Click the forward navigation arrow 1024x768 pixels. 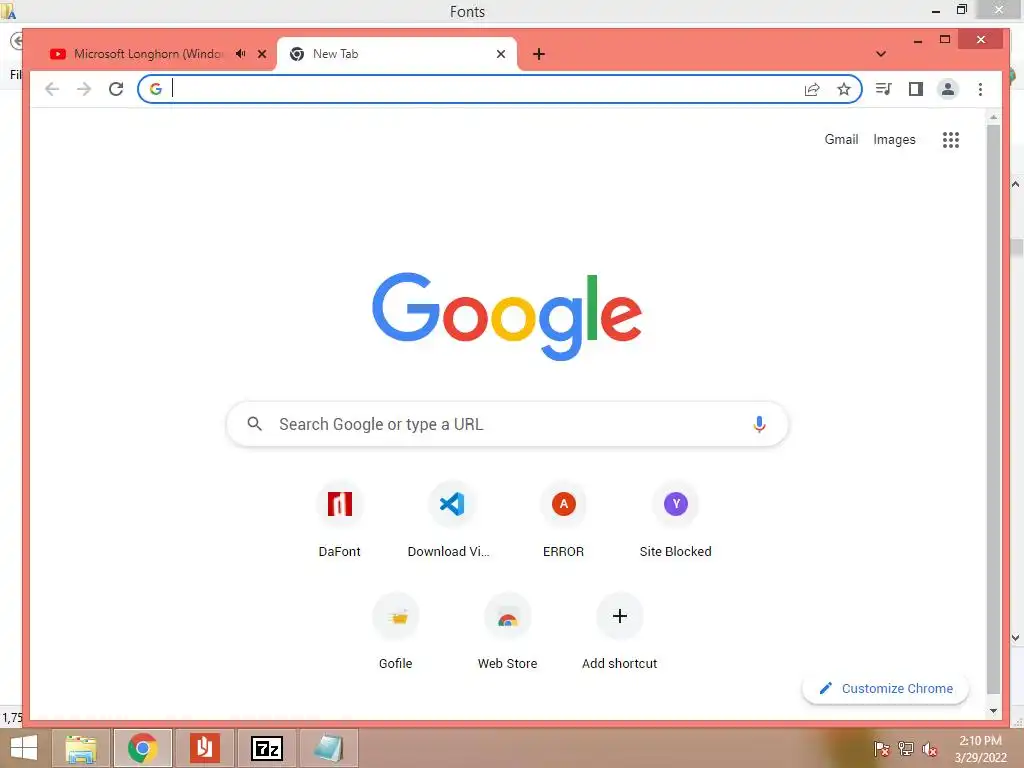(84, 89)
